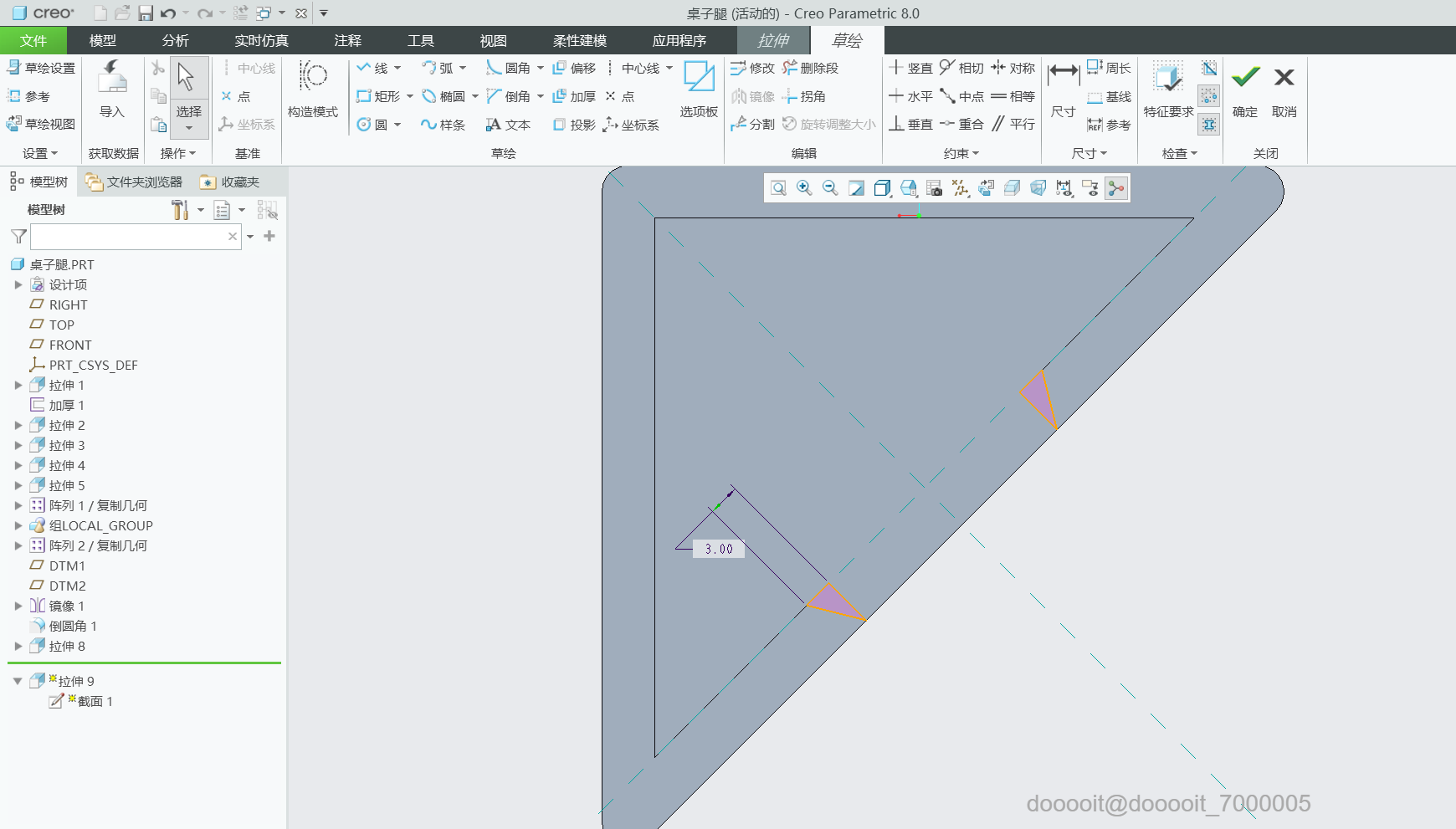Click the Zoom Out magnifier icon
Viewport: 1456px width, 829px height.
pos(830,188)
